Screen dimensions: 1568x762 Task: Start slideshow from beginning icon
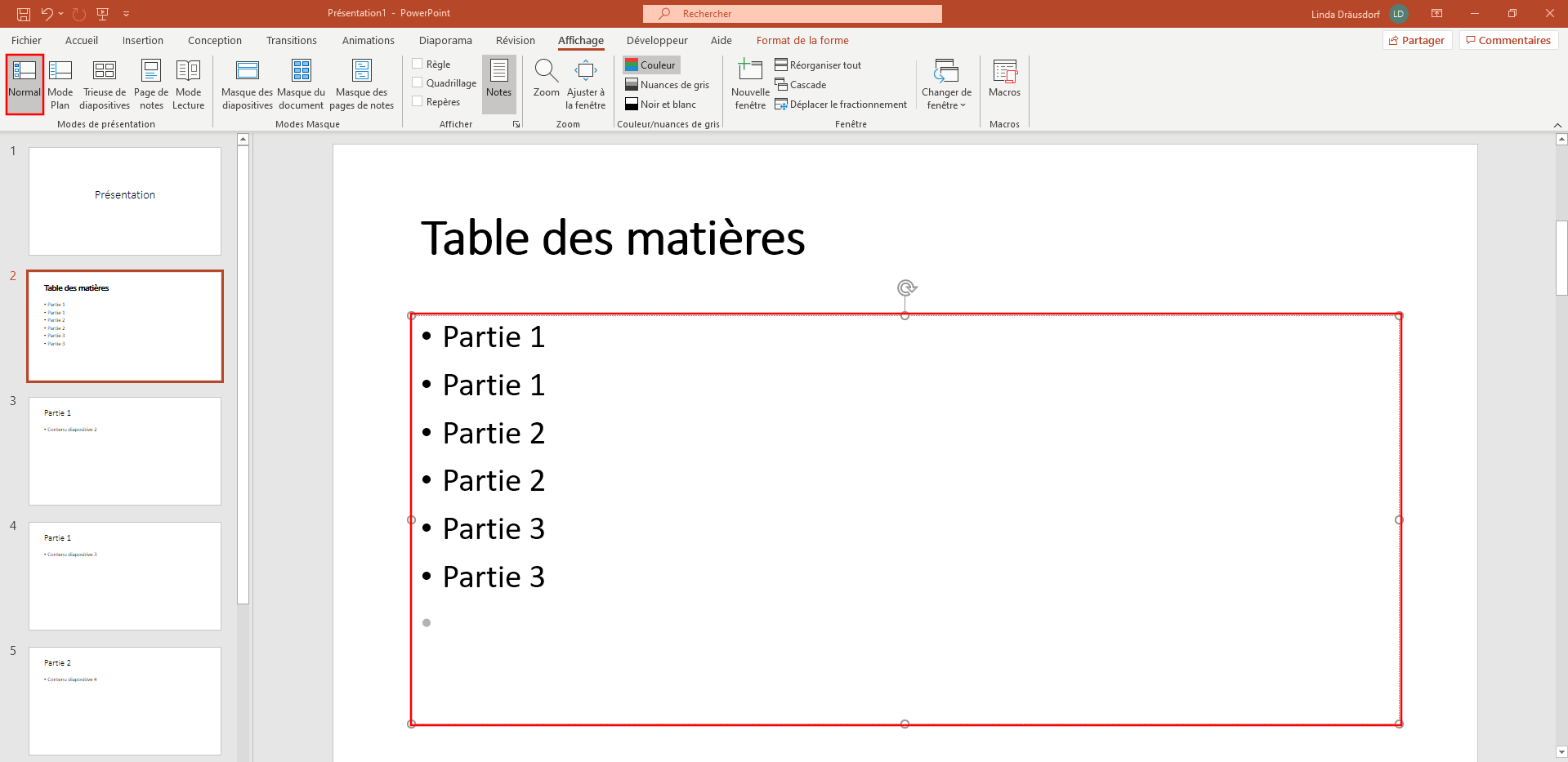[x=103, y=14]
